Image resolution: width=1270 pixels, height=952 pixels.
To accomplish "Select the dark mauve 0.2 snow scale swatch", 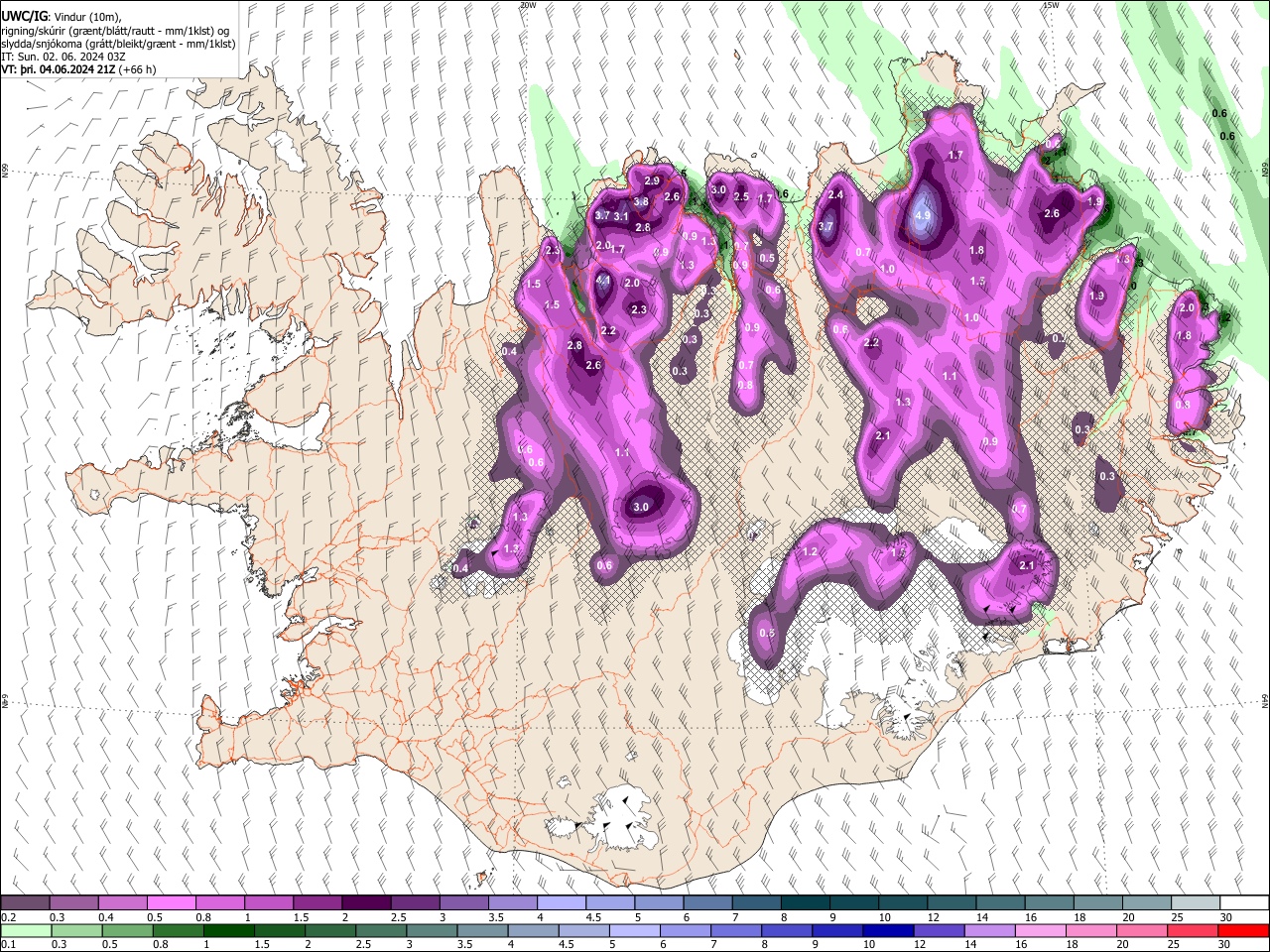I will [25, 903].
